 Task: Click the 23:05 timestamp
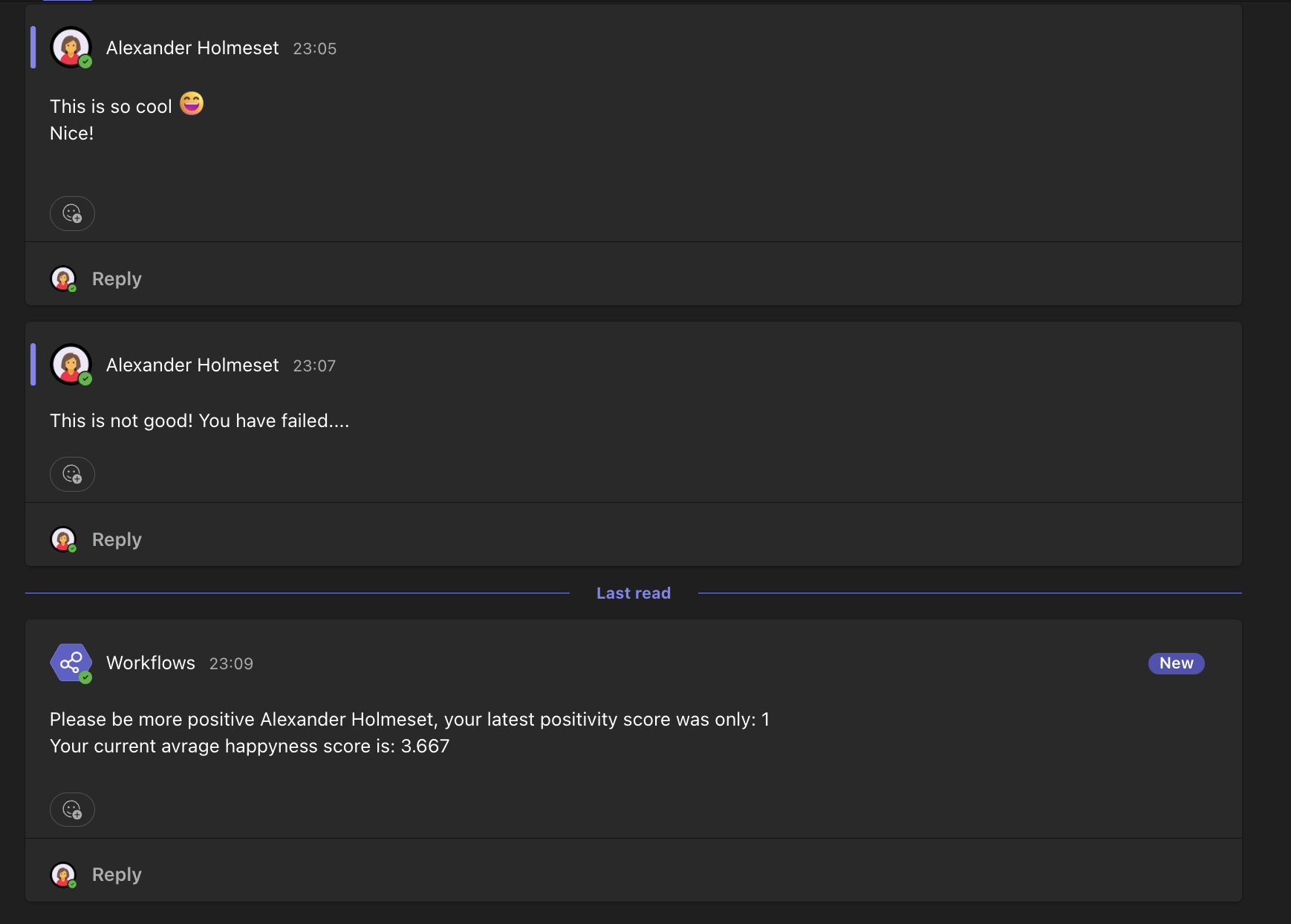point(314,49)
